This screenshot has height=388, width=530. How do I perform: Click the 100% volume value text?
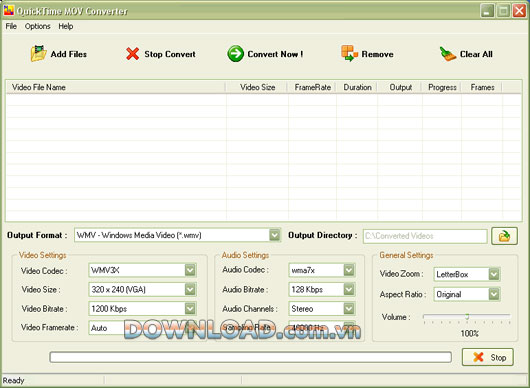coord(469,334)
